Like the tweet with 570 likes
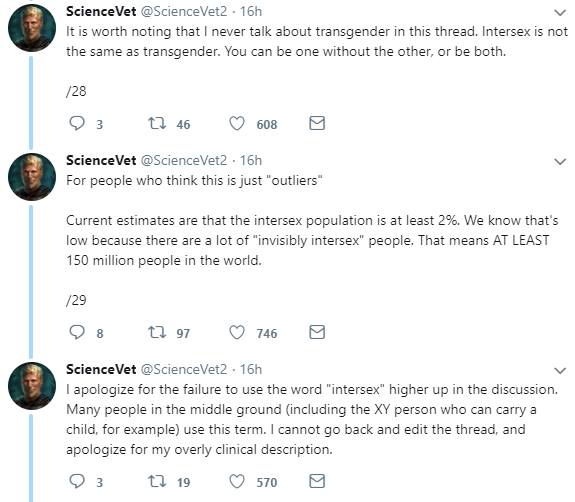 [237, 481]
